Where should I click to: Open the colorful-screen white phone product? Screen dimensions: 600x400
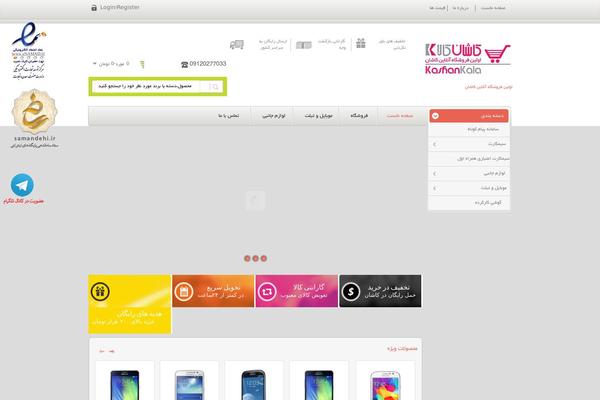click(x=385, y=385)
